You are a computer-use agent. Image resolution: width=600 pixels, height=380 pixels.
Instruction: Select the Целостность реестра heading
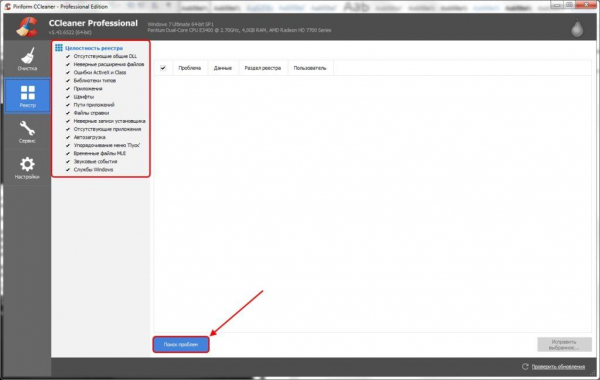coord(94,48)
